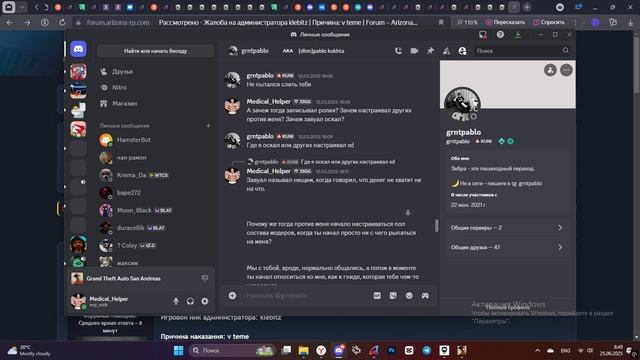Click the forum.arizona-rp.com address bar

tap(118, 22)
